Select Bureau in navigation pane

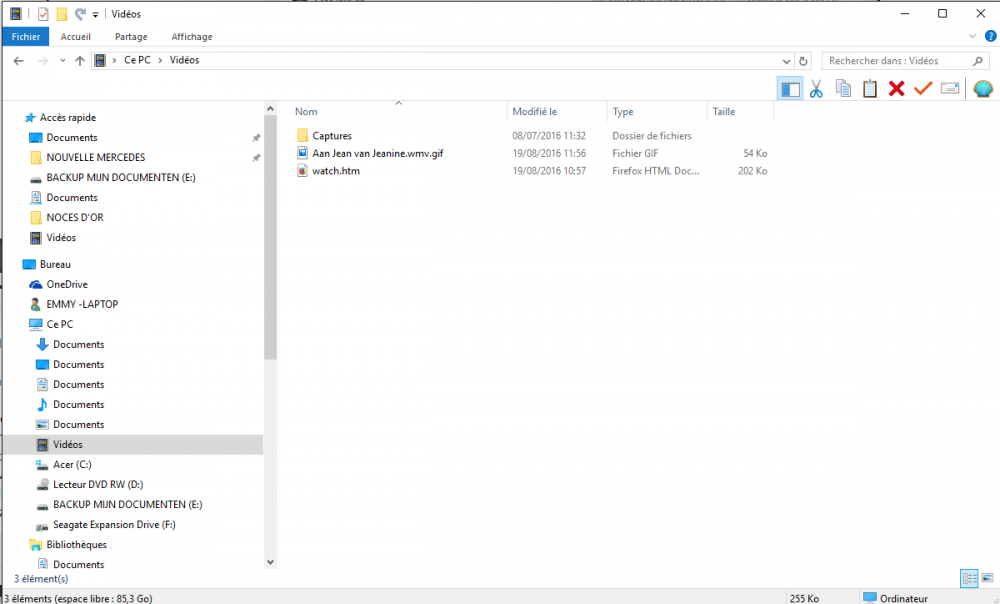(55, 264)
